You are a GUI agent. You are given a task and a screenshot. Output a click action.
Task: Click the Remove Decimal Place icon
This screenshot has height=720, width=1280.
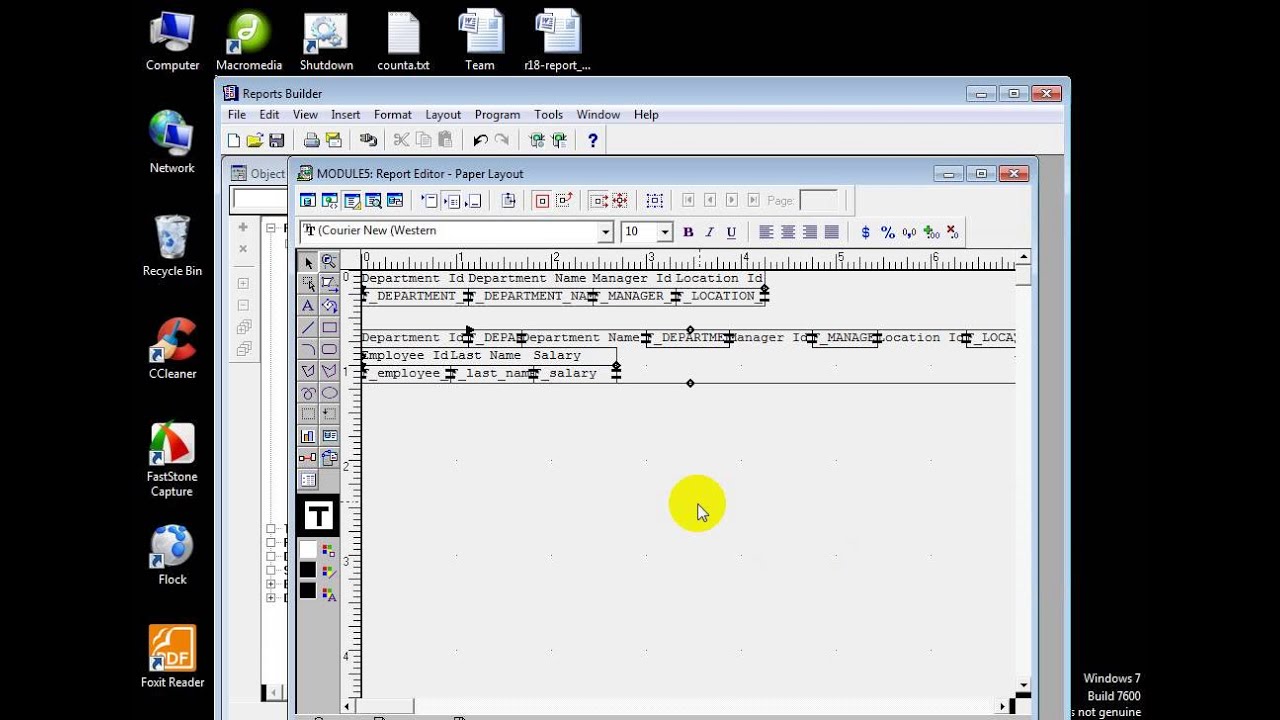click(x=953, y=232)
